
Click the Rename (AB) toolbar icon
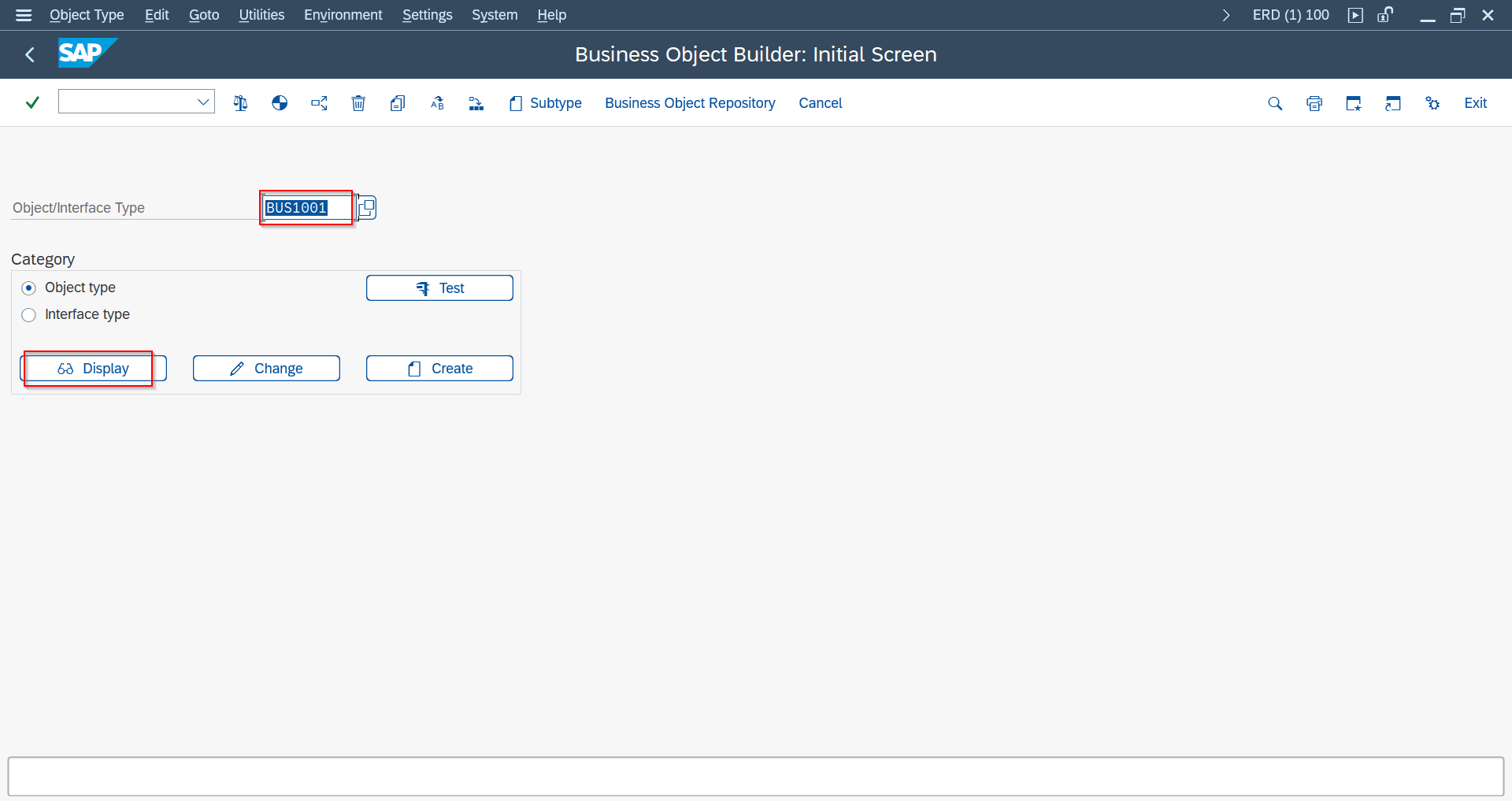click(437, 103)
